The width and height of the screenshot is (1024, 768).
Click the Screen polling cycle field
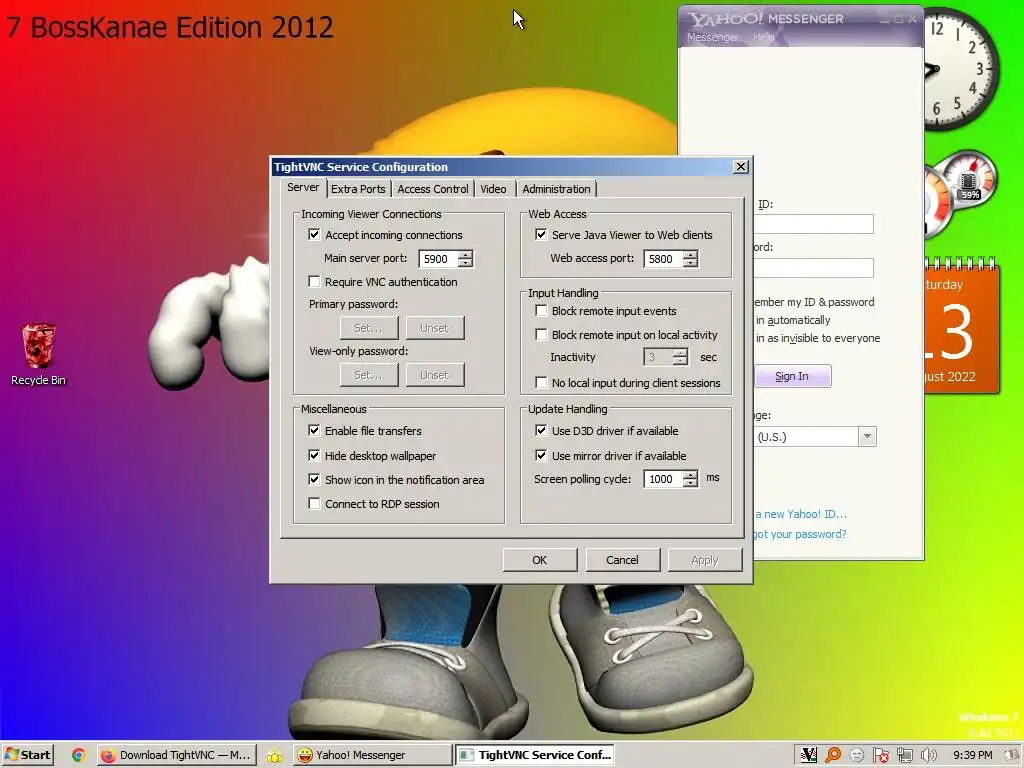click(x=664, y=479)
